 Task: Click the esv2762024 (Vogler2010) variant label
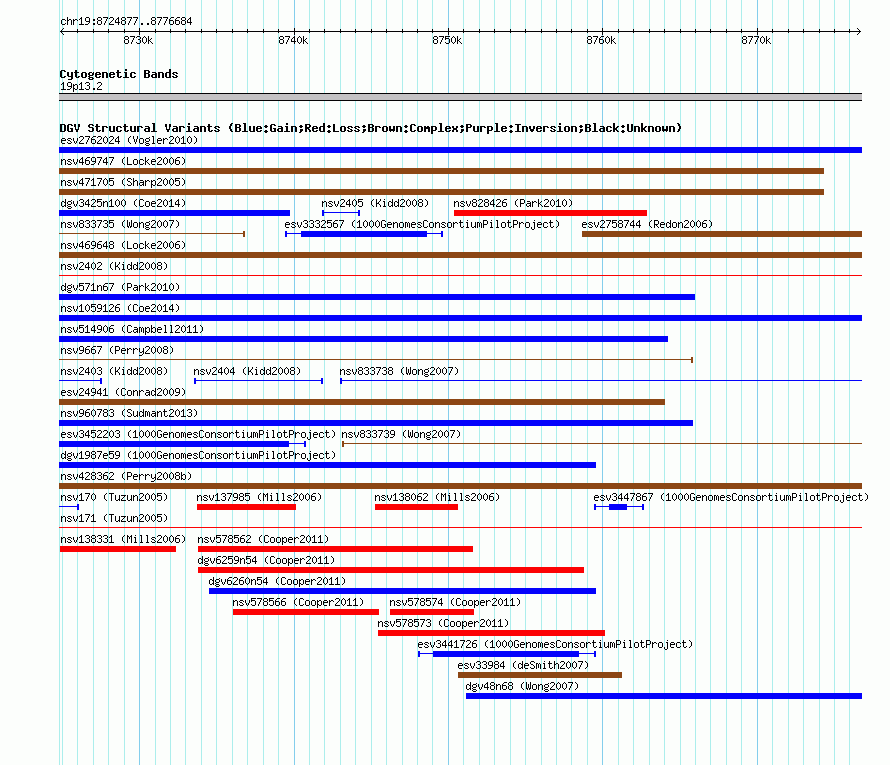pyautogui.click(x=129, y=140)
